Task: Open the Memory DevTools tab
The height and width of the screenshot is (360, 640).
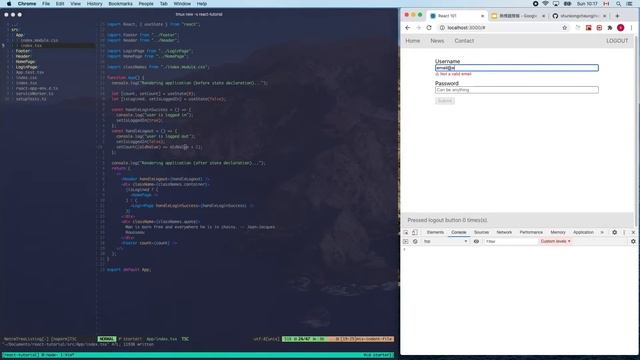Action: point(558,232)
